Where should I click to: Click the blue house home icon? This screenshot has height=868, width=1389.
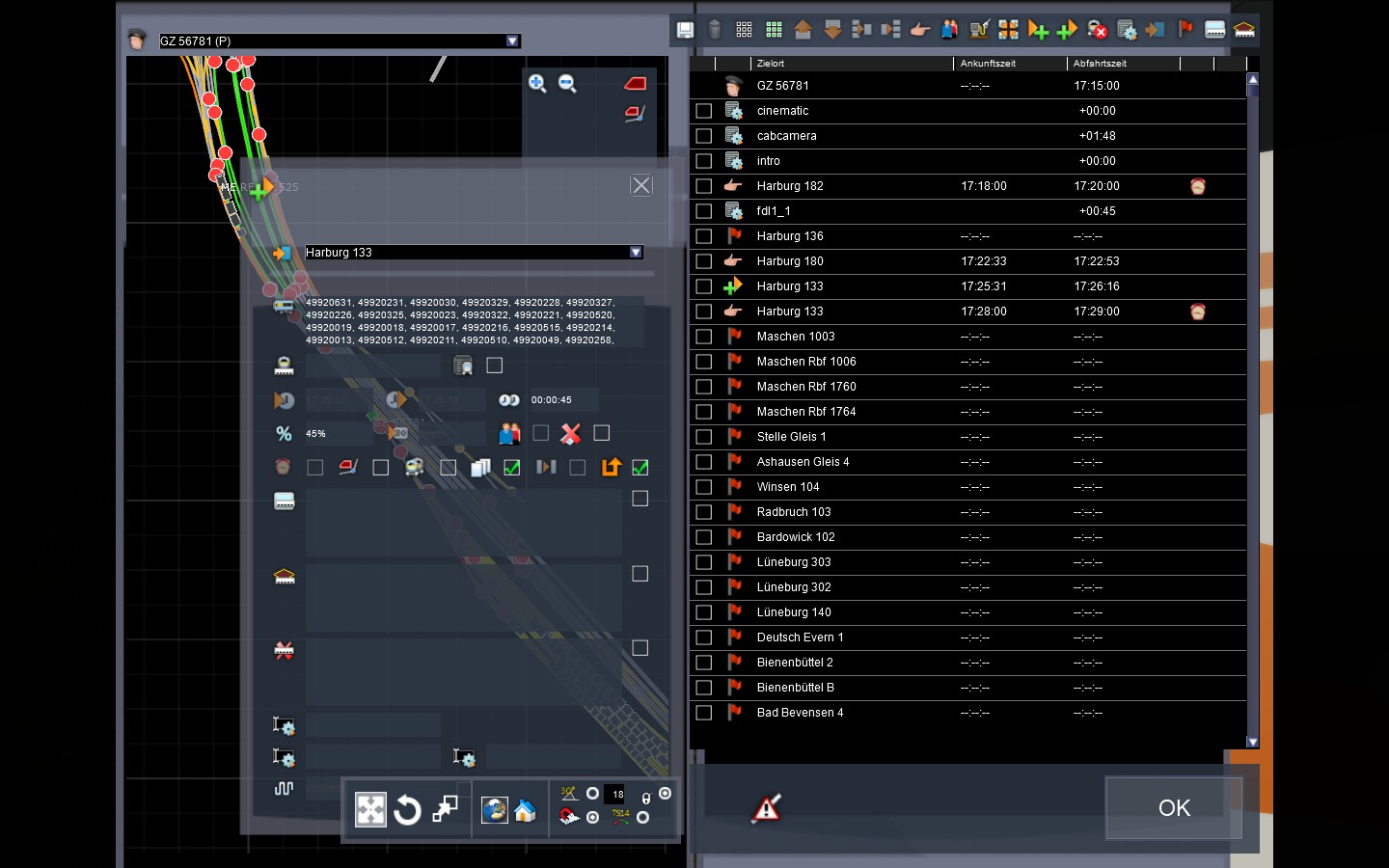tap(525, 810)
